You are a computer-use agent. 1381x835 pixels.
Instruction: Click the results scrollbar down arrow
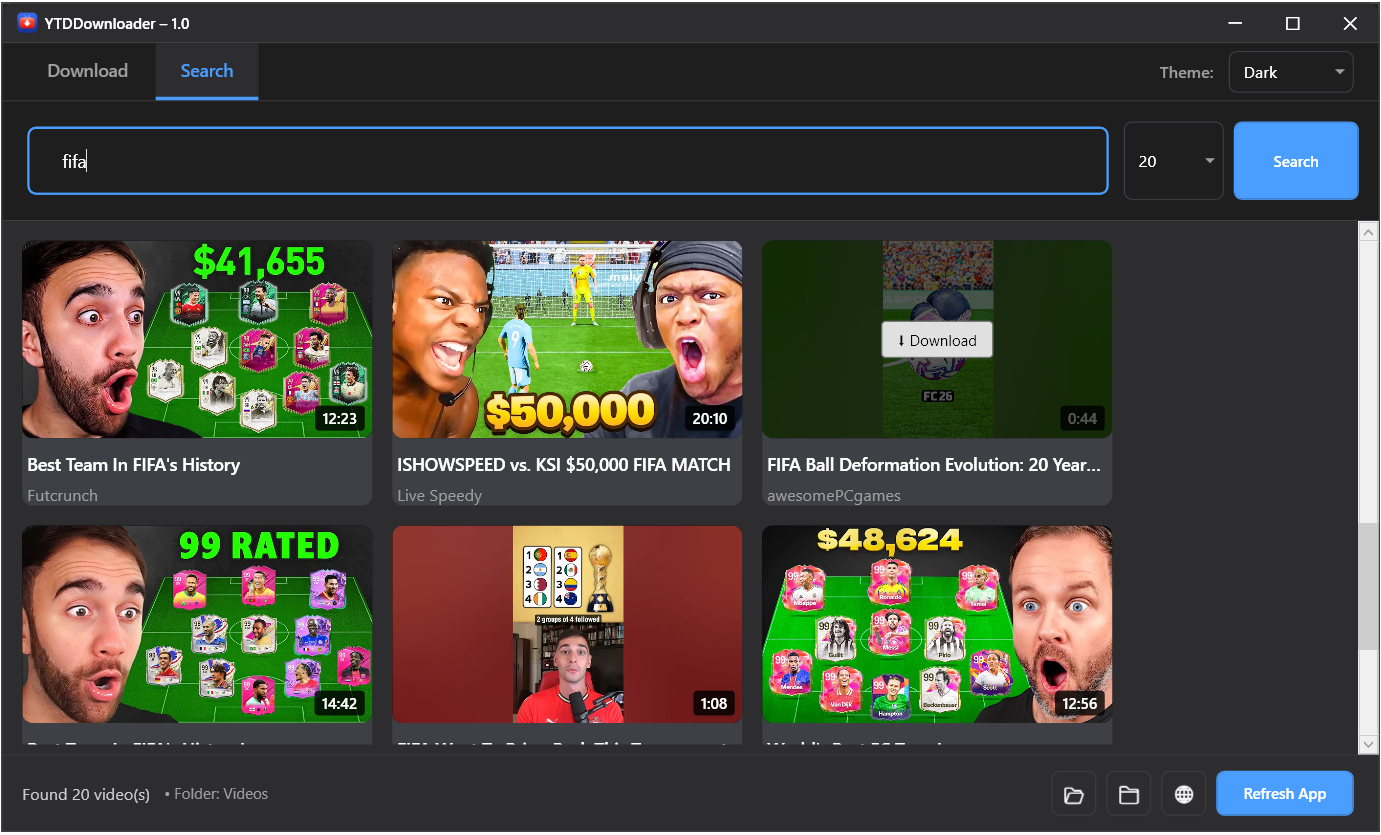(x=1368, y=743)
